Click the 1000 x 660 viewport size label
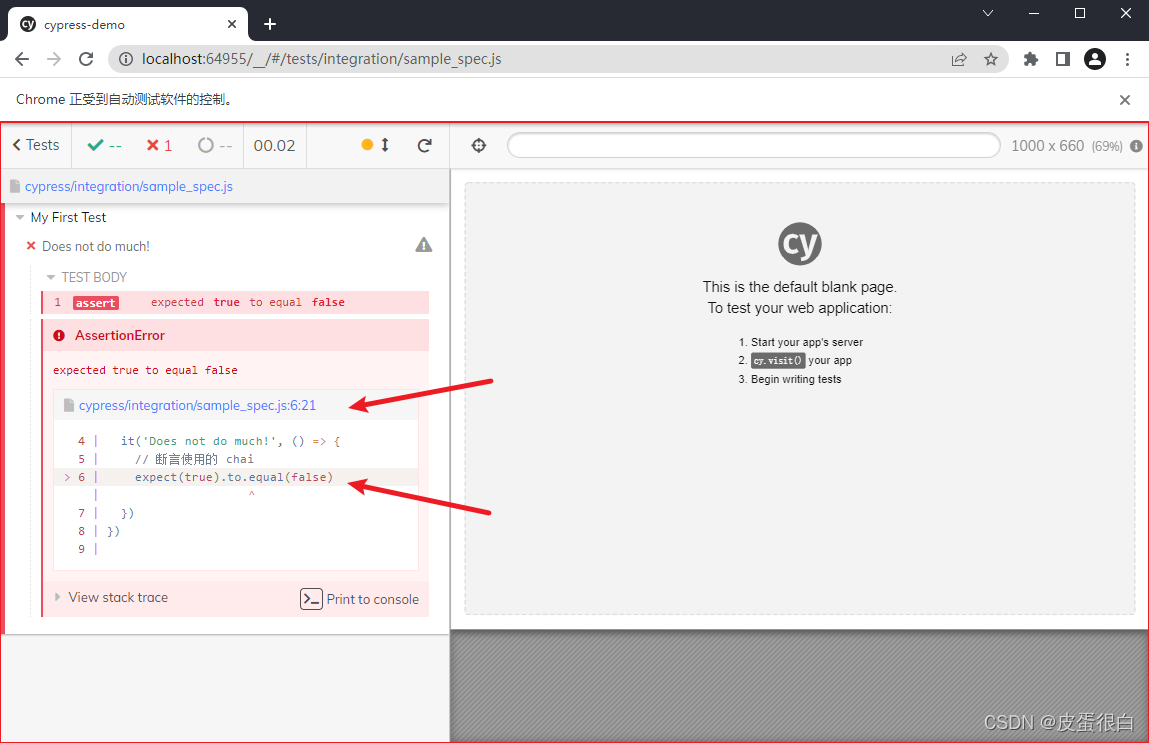 pyautogui.click(x=1047, y=146)
